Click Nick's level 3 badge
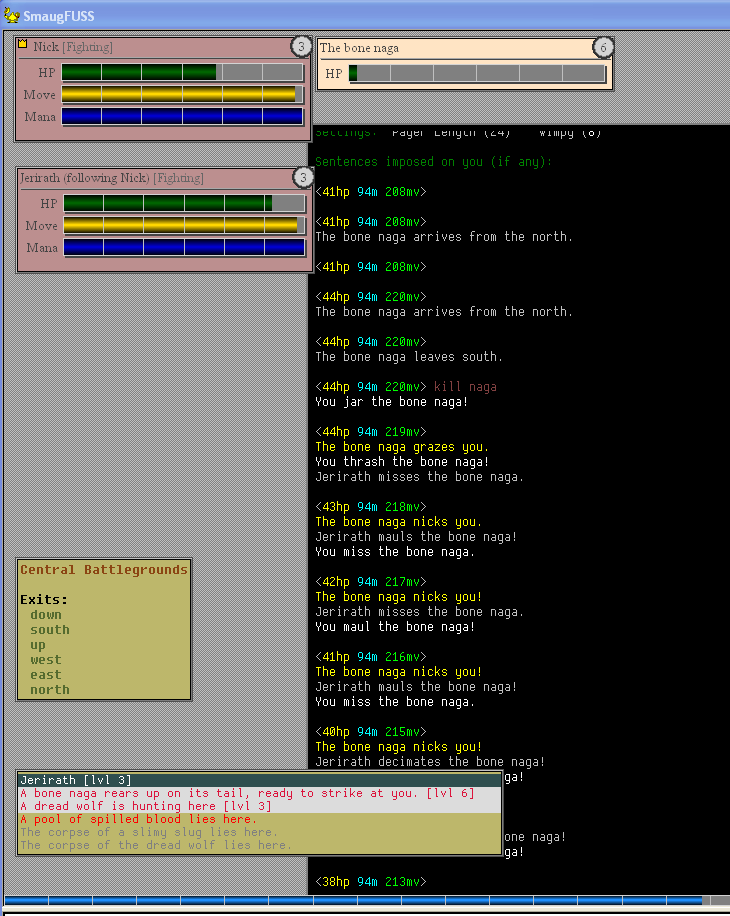The height and width of the screenshot is (916, 730). pyautogui.click(x=301, y=47)
